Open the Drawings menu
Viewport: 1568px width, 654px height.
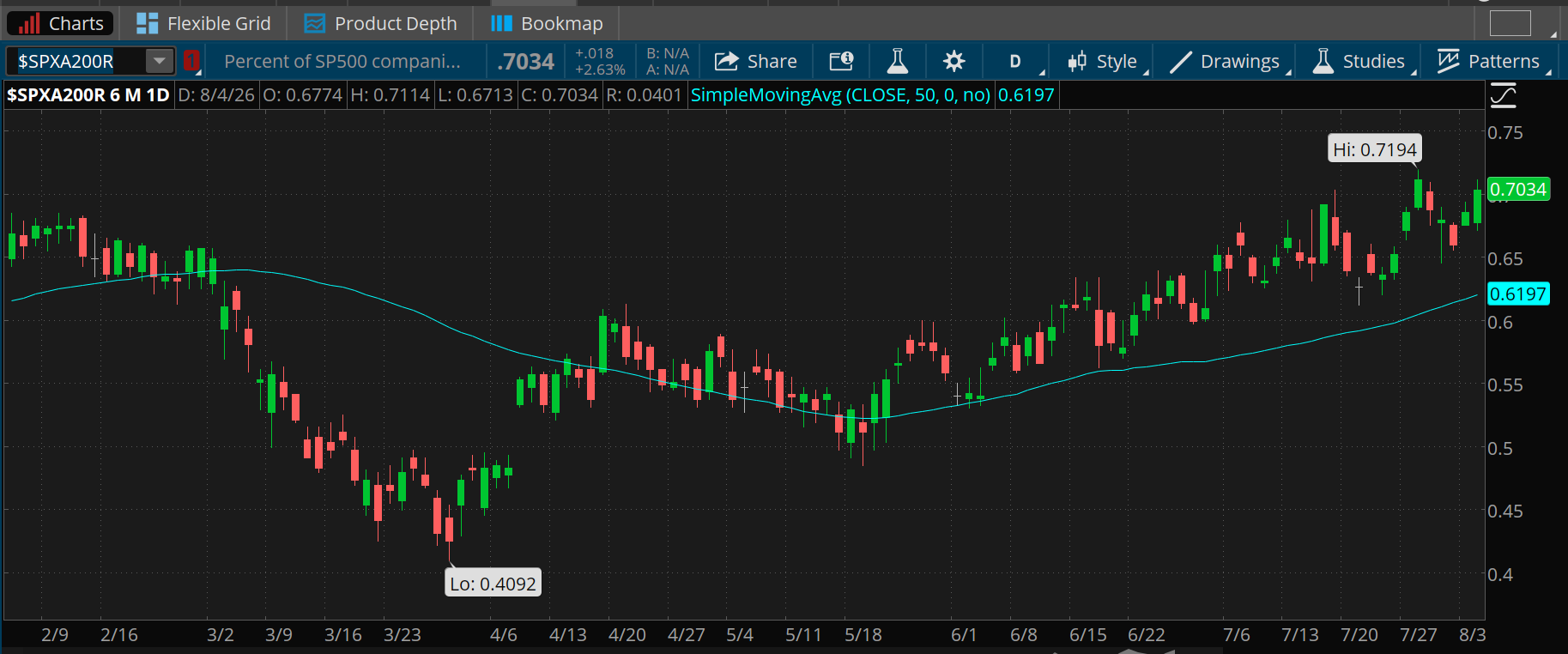click(x=1225, y=61)
